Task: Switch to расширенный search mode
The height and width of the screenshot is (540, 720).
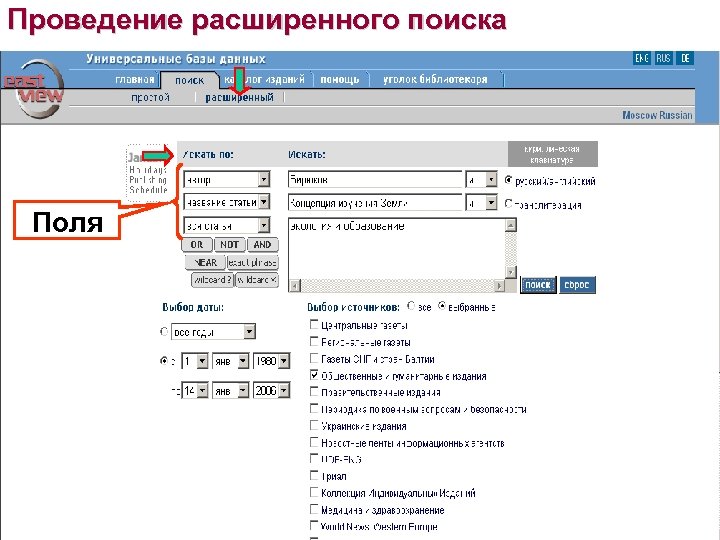Action: (239, 97)
